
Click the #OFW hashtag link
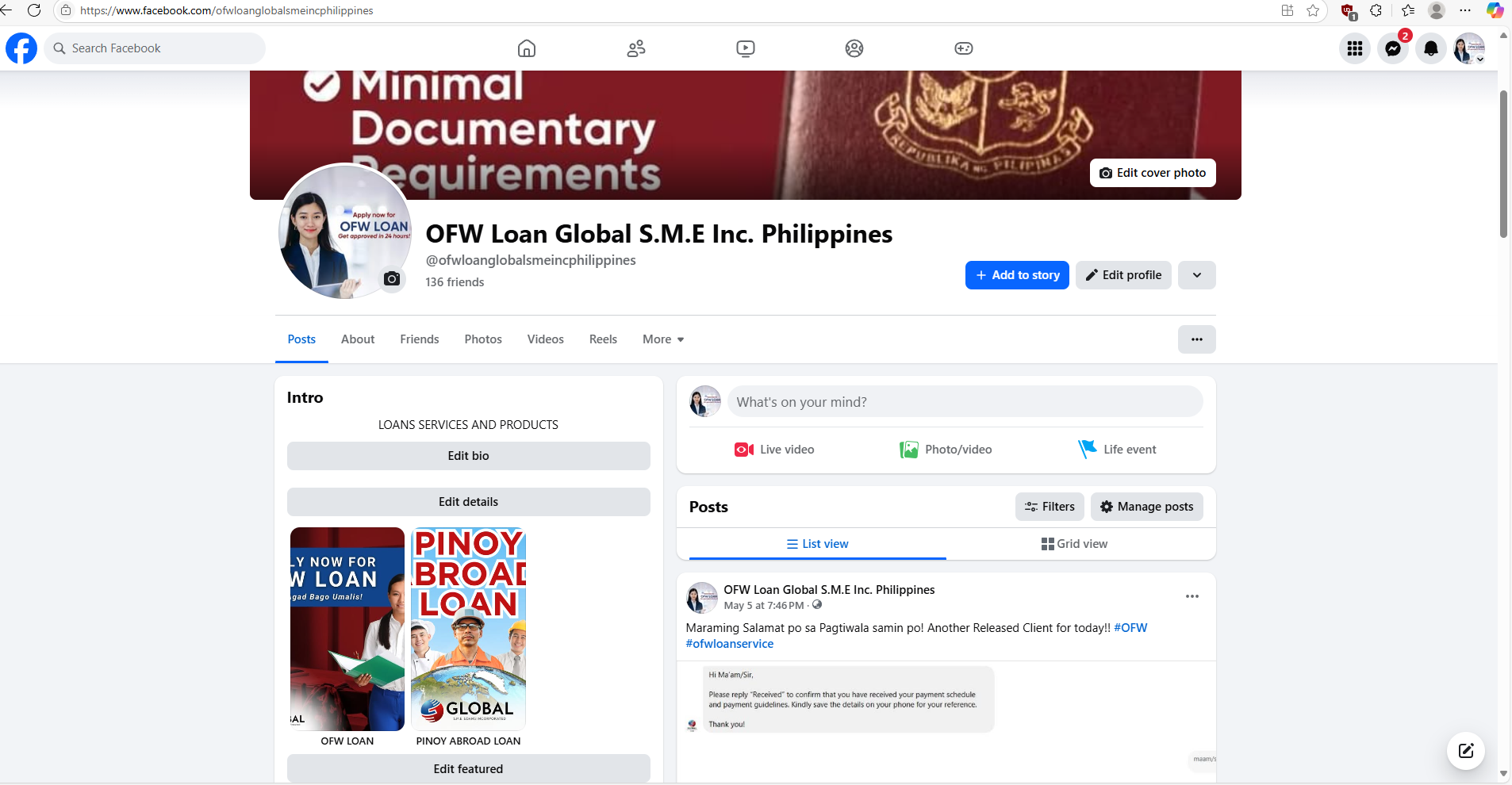1130,628
